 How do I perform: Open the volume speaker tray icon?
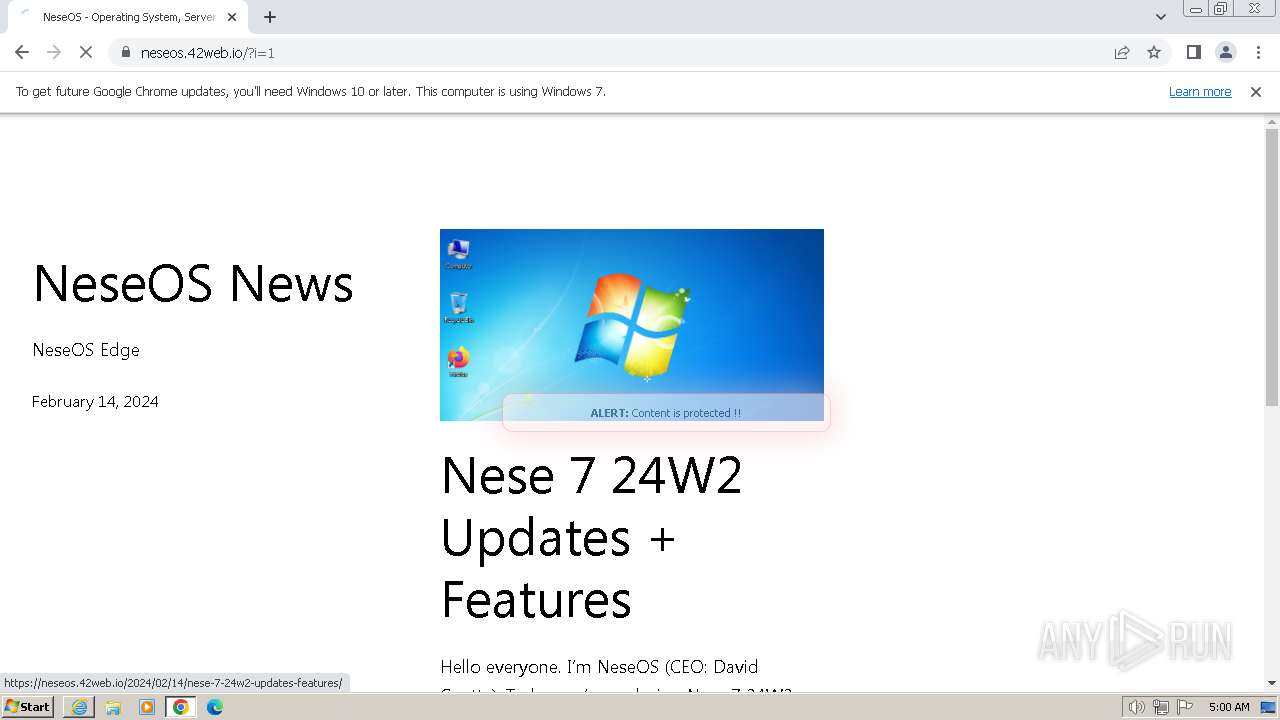click(x=1137, y=707)
